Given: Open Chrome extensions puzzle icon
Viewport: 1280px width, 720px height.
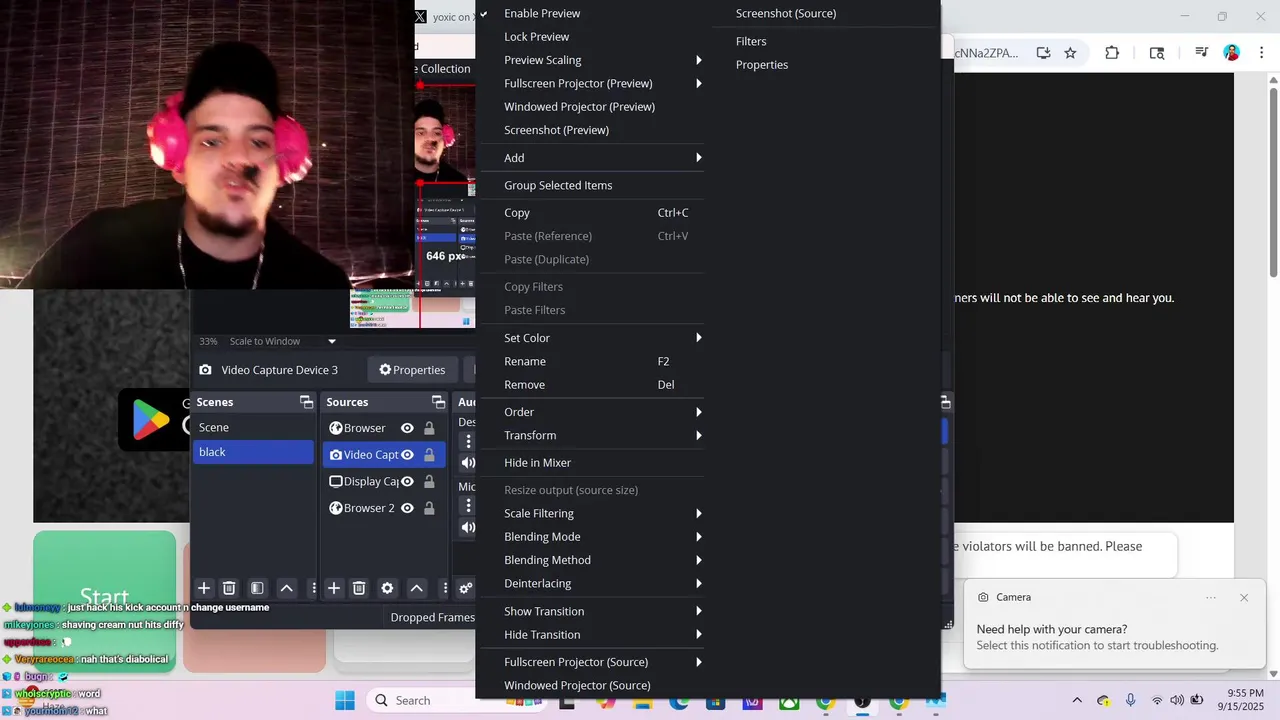Looking at the screenshot, I should click(x=1112, y=53).
